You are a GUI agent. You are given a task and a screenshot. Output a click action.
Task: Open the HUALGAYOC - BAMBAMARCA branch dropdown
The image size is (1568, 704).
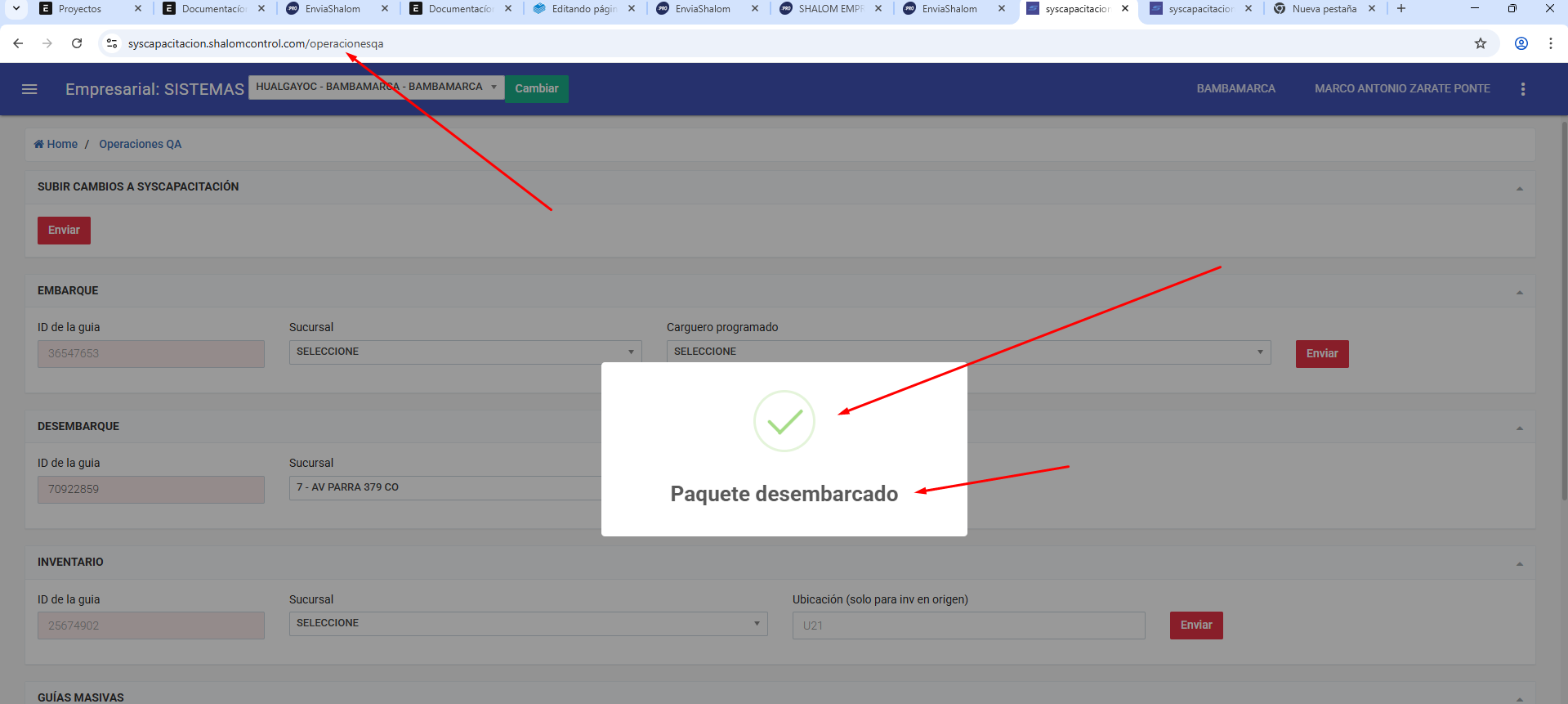(376, 87)
